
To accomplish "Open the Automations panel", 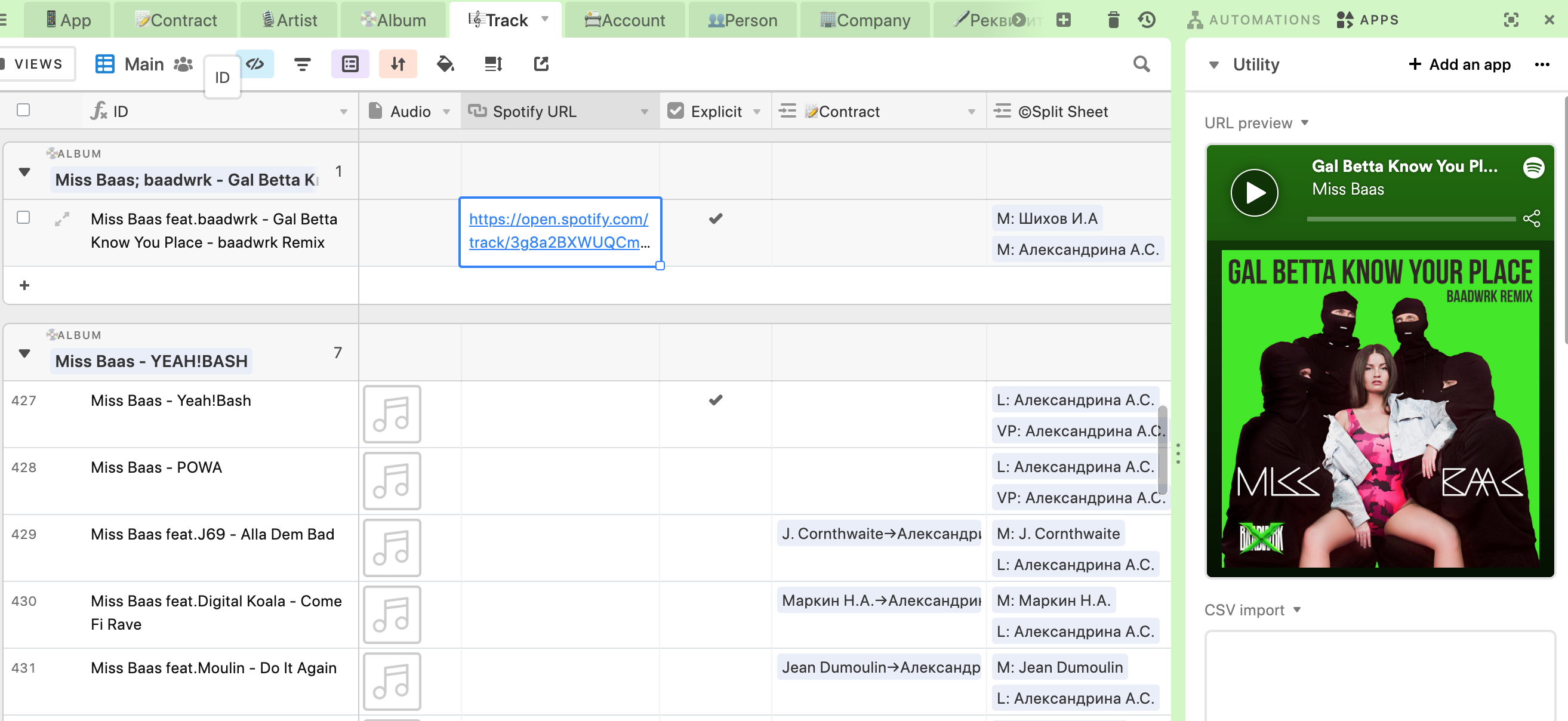I will 1253,20.
